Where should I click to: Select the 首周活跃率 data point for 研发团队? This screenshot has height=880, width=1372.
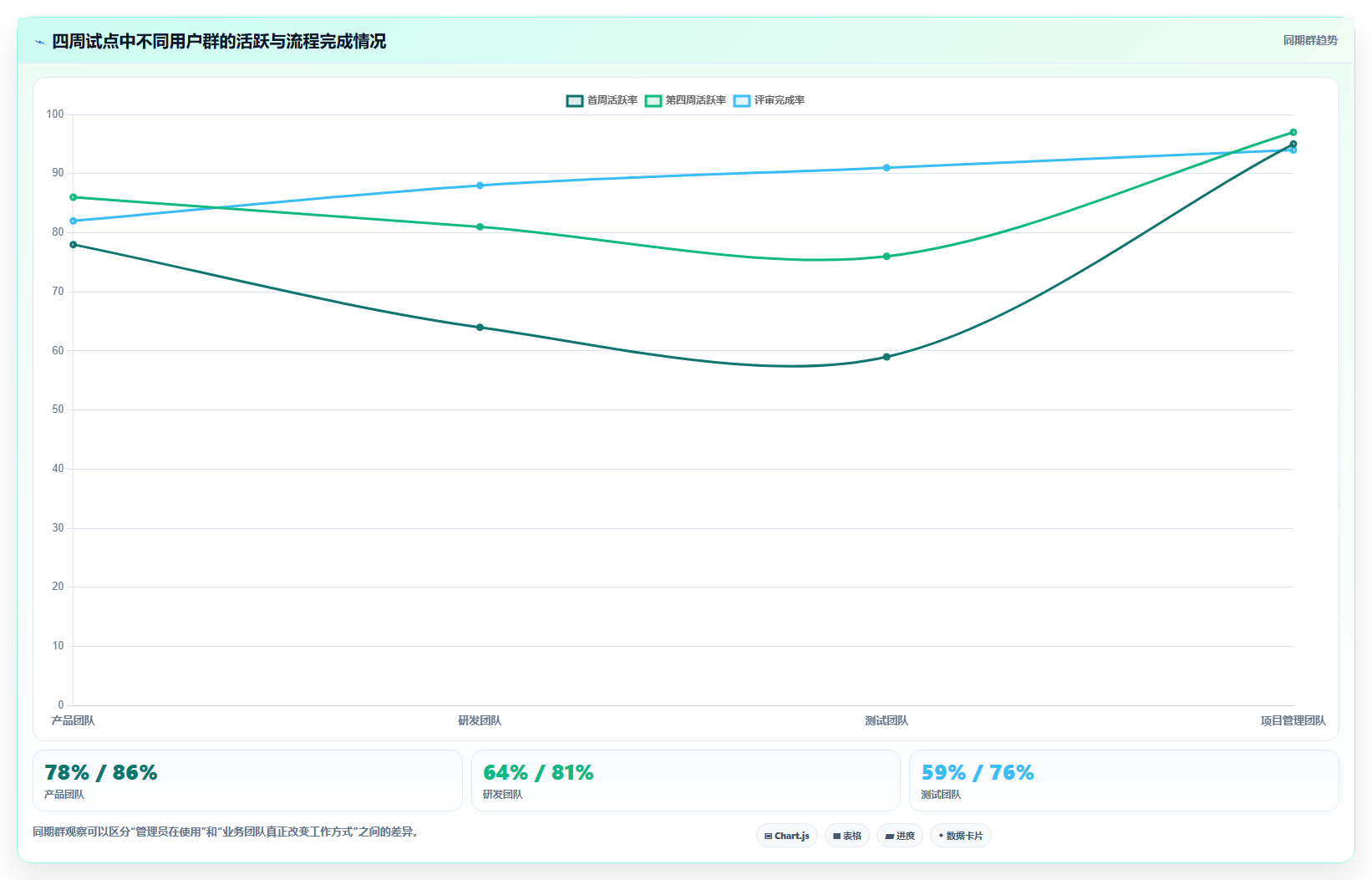480,328
